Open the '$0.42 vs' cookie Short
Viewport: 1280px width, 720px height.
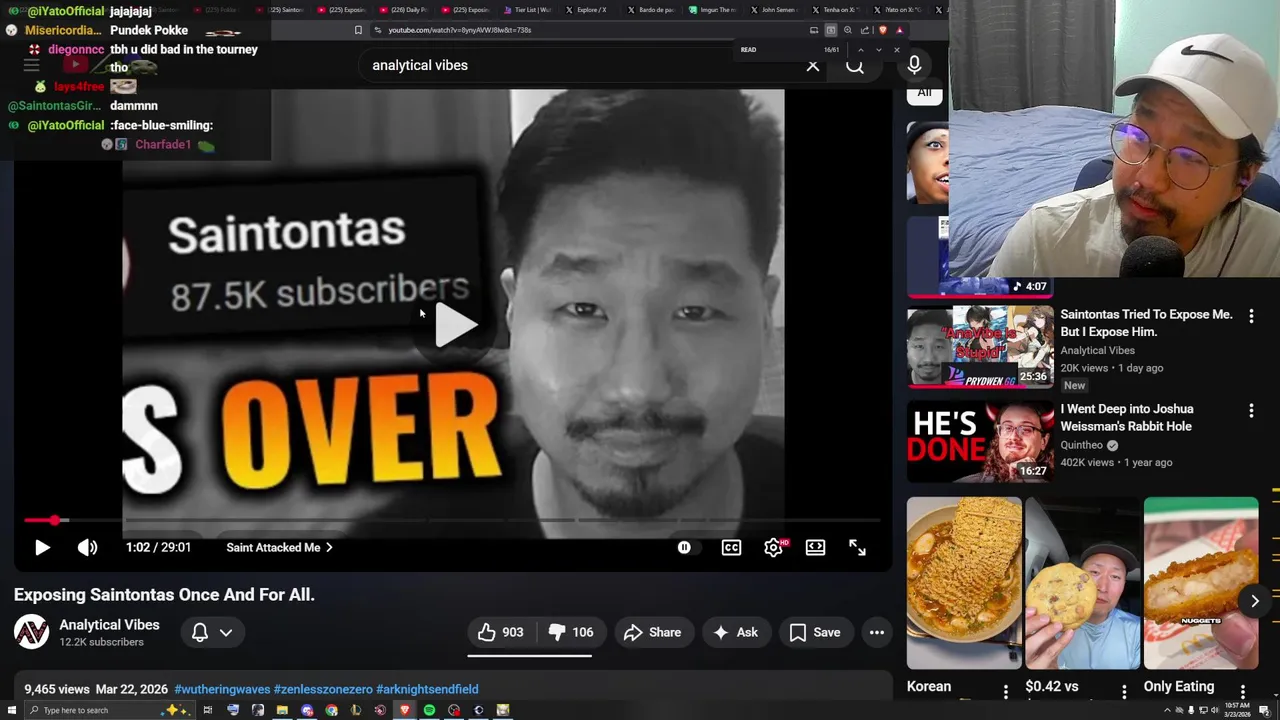pyautogui.click(x=1083, y=583)
